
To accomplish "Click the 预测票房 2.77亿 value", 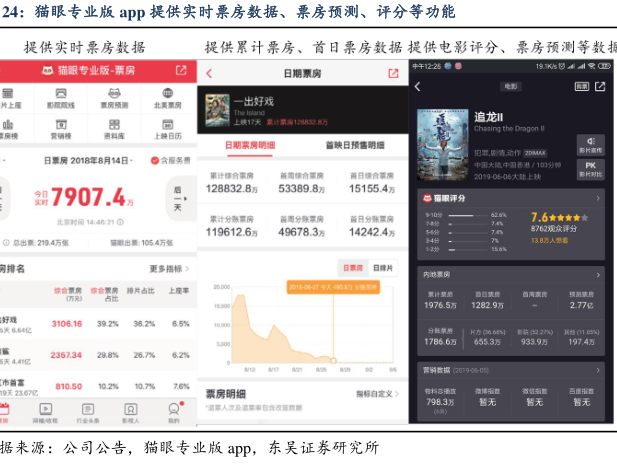I will [x=581, y=305].
